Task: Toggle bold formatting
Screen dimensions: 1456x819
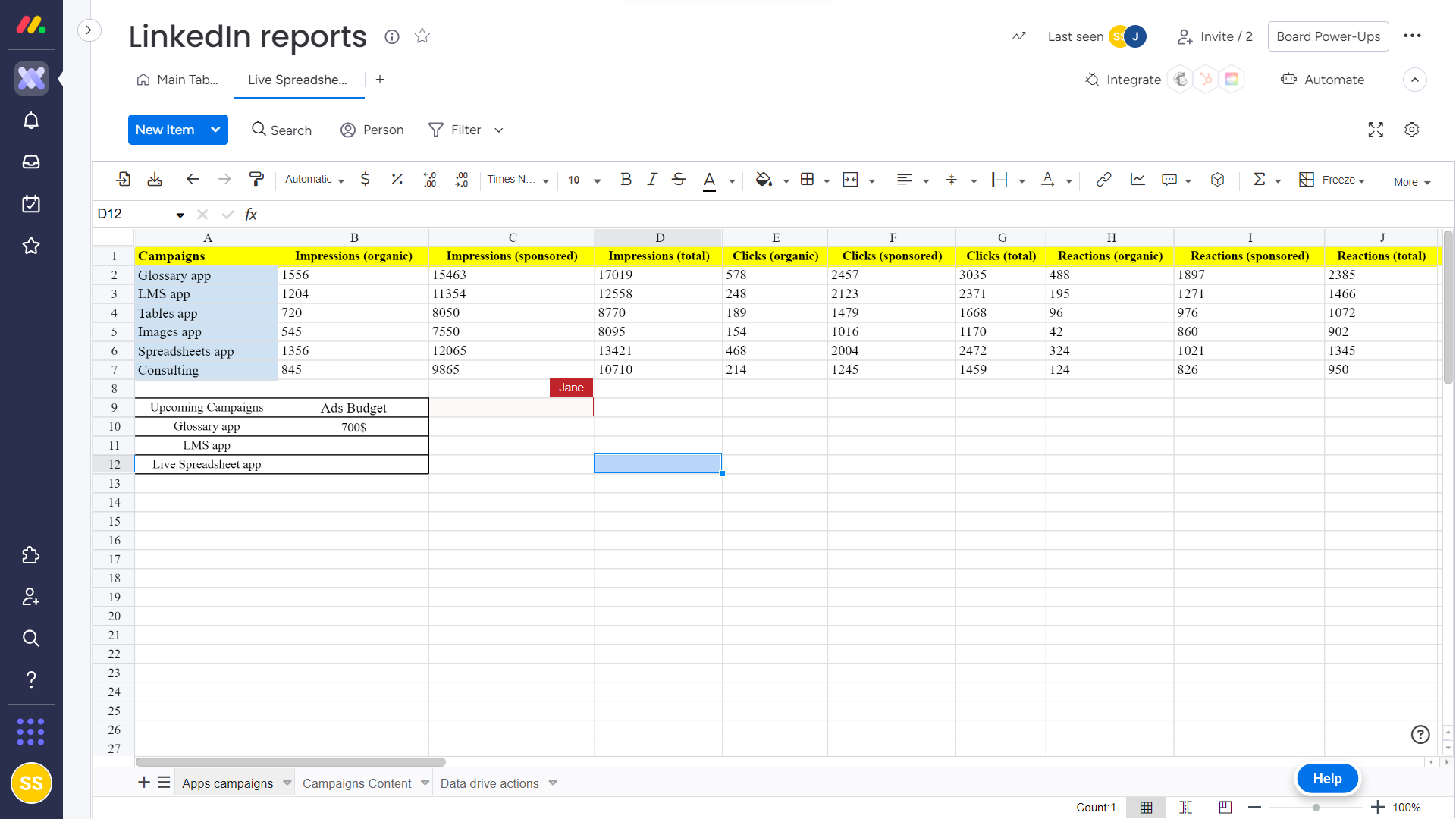Action: (x=626, y=180)
